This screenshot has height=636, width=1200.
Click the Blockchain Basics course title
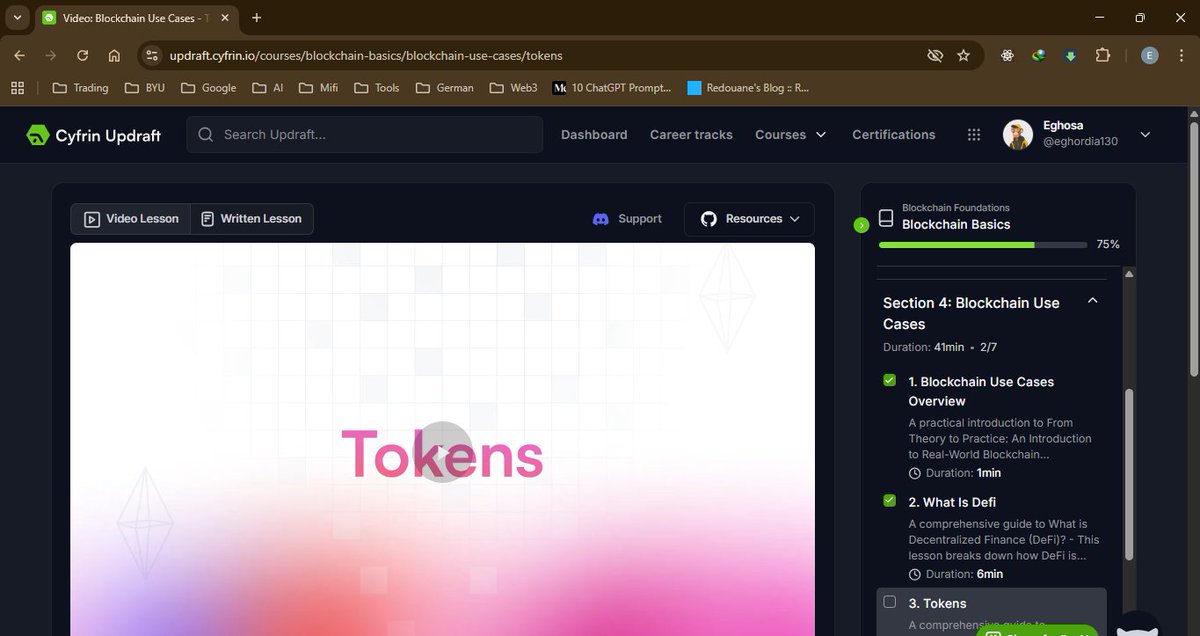(956, 225)
